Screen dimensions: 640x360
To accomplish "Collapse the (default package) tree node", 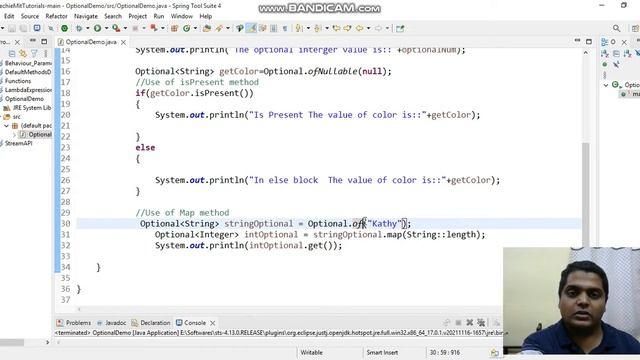I will click(x=6, y=126).
